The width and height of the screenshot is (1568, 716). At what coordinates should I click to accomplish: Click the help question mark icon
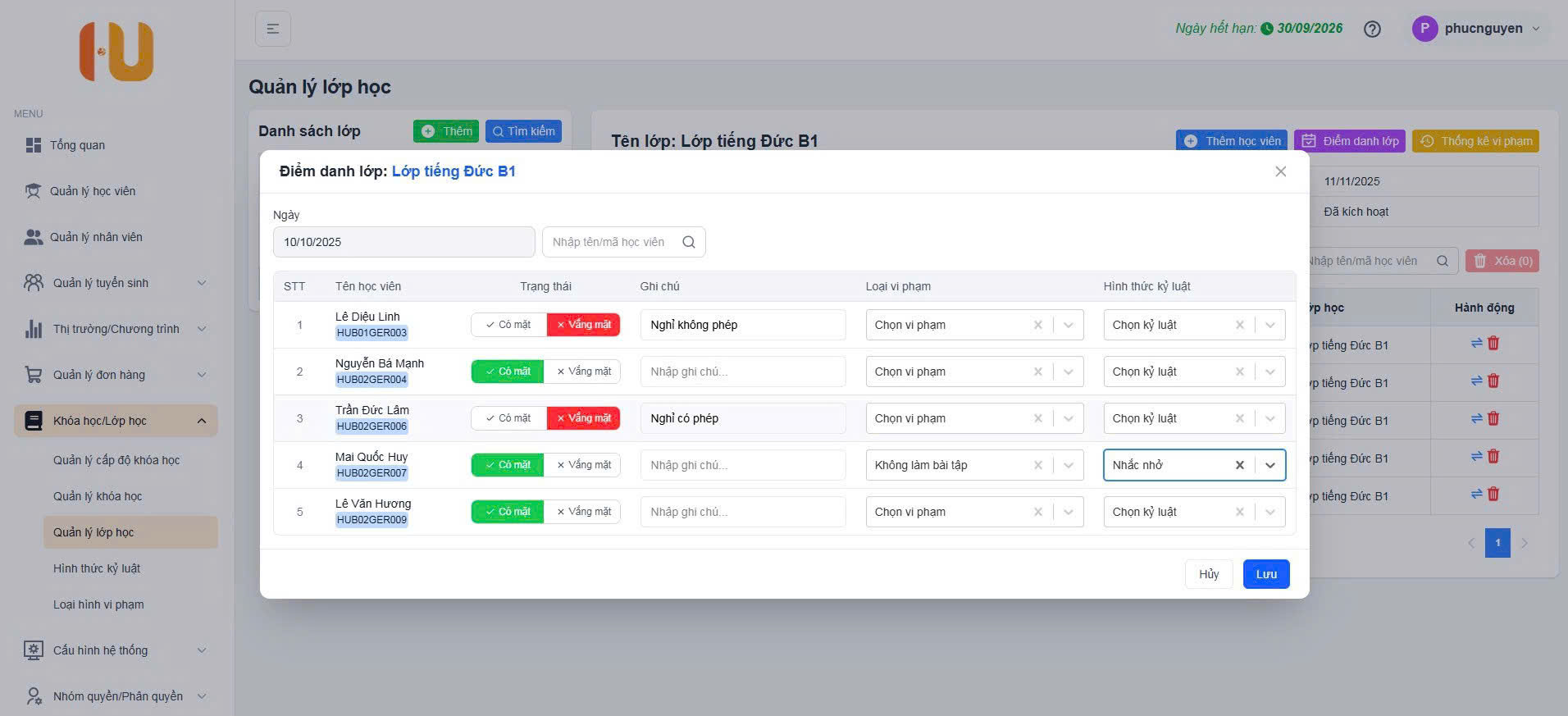(1372, 29)
